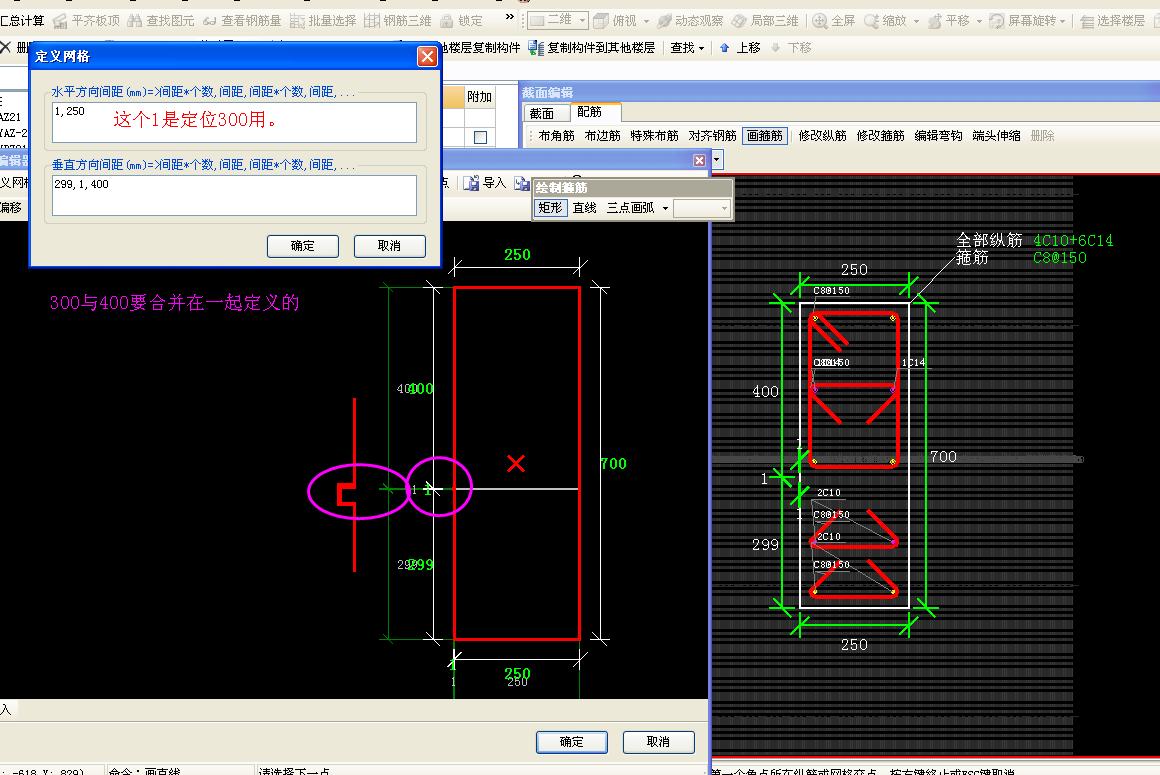
Task: Click green stirrup label C8@150
Action: [1059, 258]
